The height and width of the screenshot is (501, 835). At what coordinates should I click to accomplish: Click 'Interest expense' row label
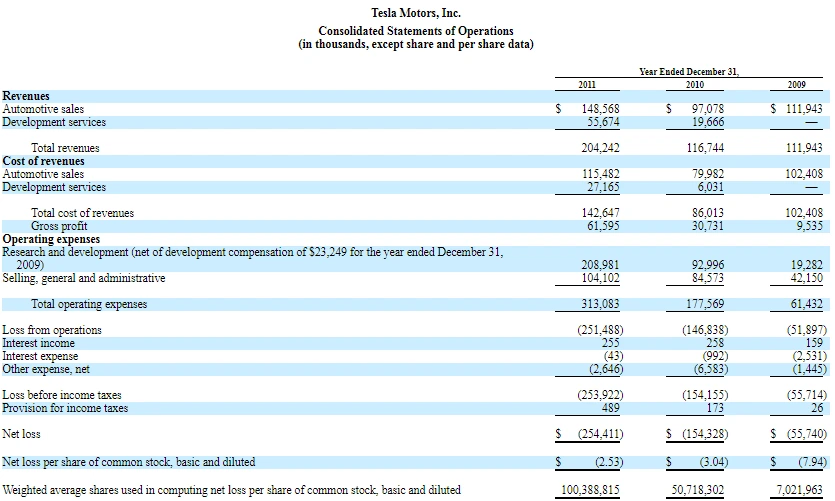[40, 356]
